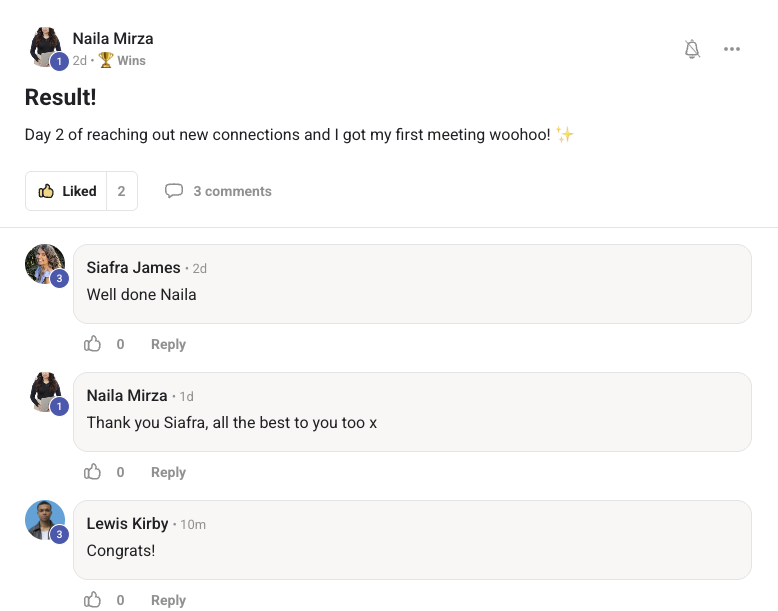Reply to Naila Mirza's comment
Image resolution: width=778 pixels, height=611 pixels.
[168, 473]
